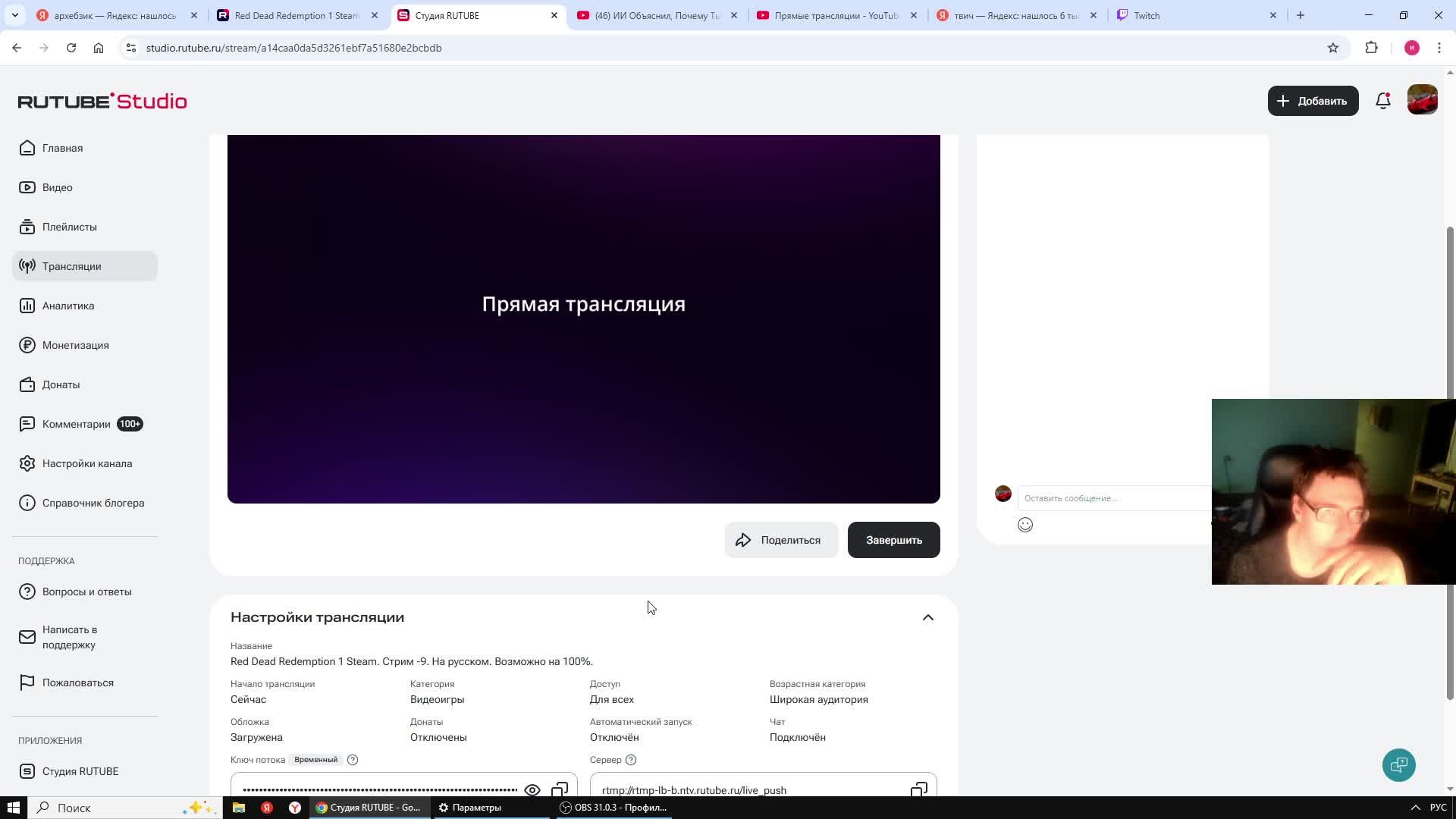This screenshot has width=1456, height=819.
Task: Click the Поделиться button
Action: click(781, 540)
